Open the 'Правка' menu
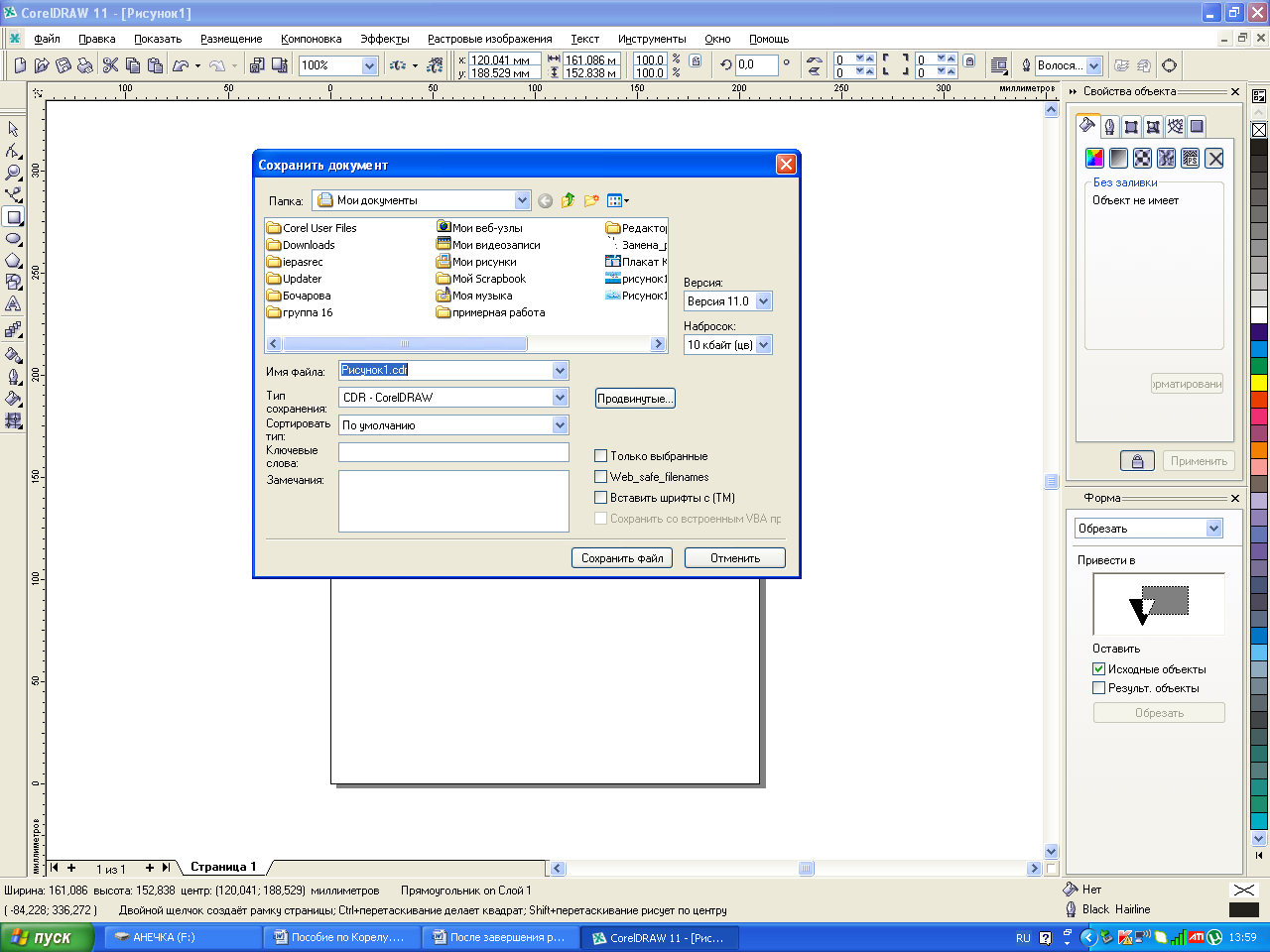Viewport: 1270px width, 952px height. click(97, 39)
